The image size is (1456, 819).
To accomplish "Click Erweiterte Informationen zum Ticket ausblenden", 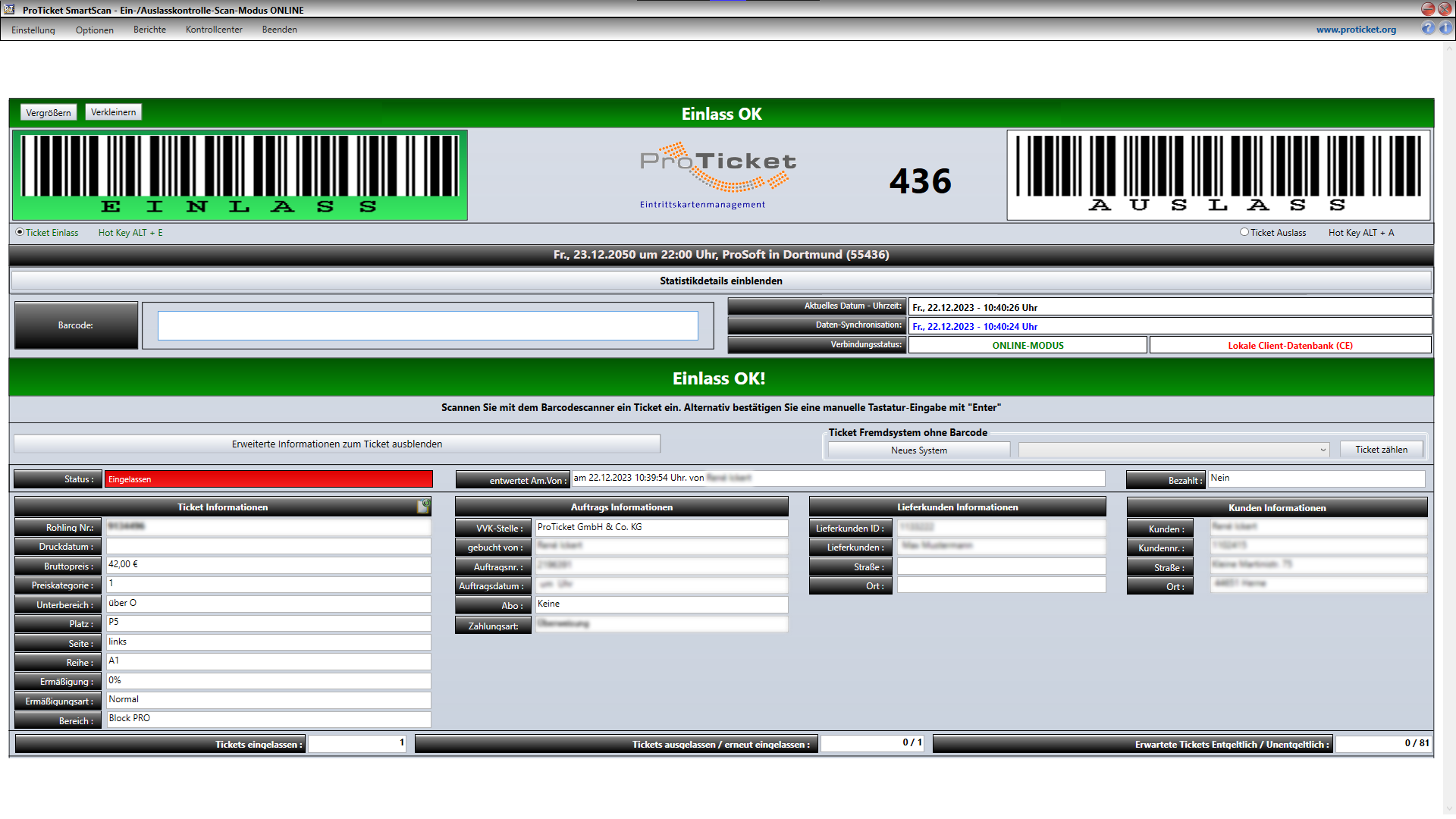I will (337, 444).
